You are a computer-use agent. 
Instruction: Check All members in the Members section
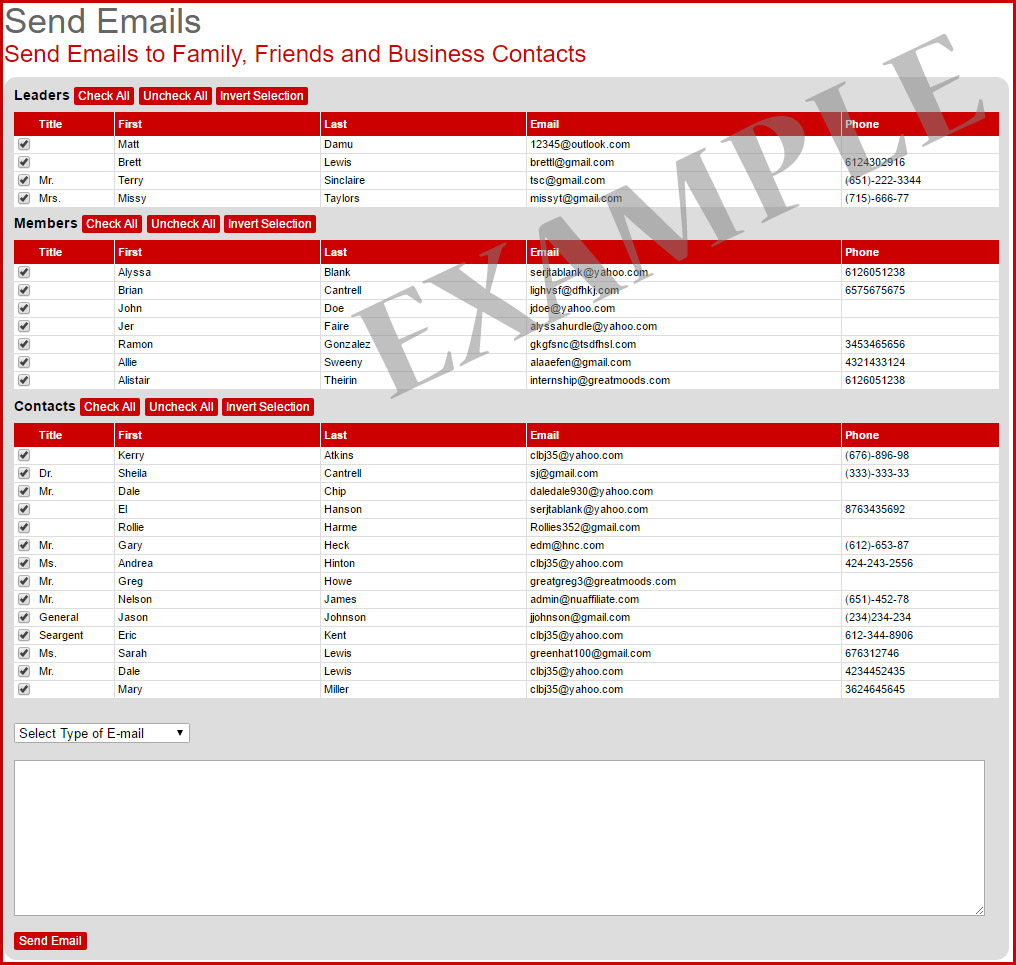(111, 223)
